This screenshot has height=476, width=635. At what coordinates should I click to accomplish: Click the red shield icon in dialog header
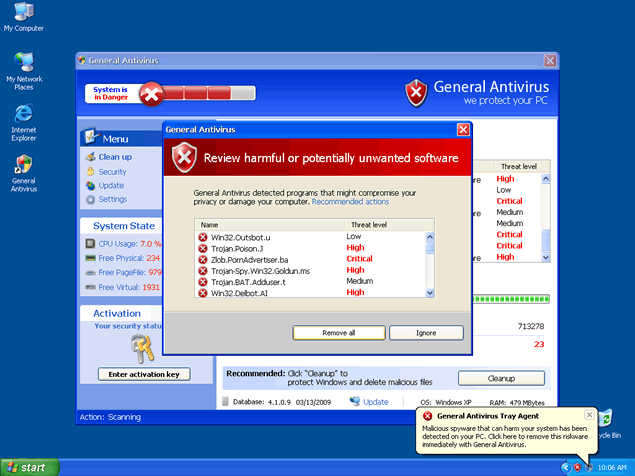click(x=183, y=158)
